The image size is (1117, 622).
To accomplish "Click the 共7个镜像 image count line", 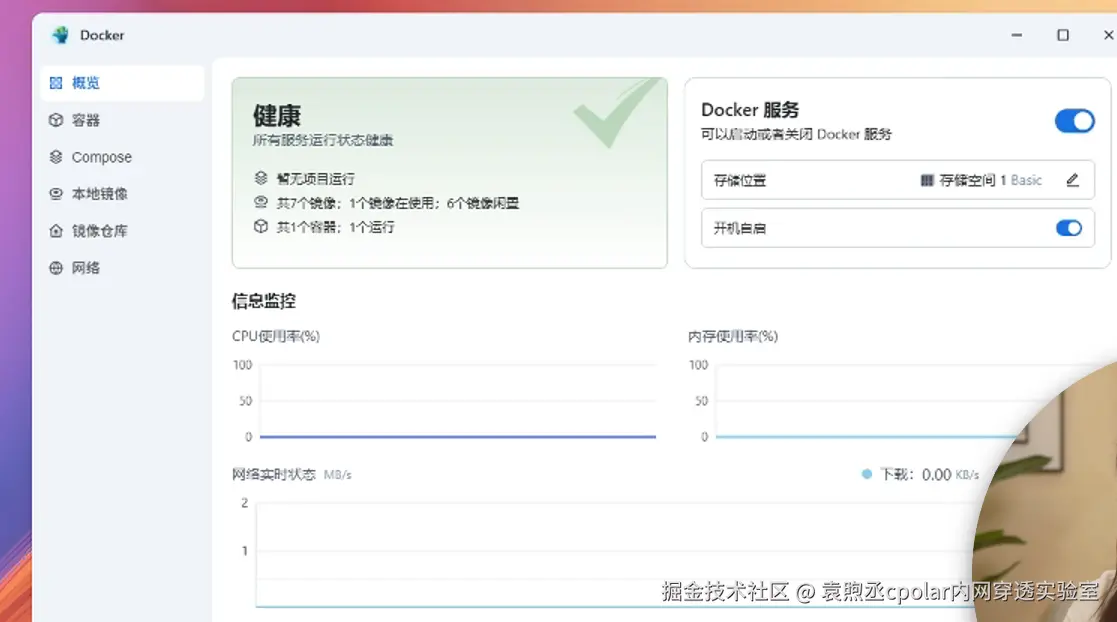I will point(398,203).
